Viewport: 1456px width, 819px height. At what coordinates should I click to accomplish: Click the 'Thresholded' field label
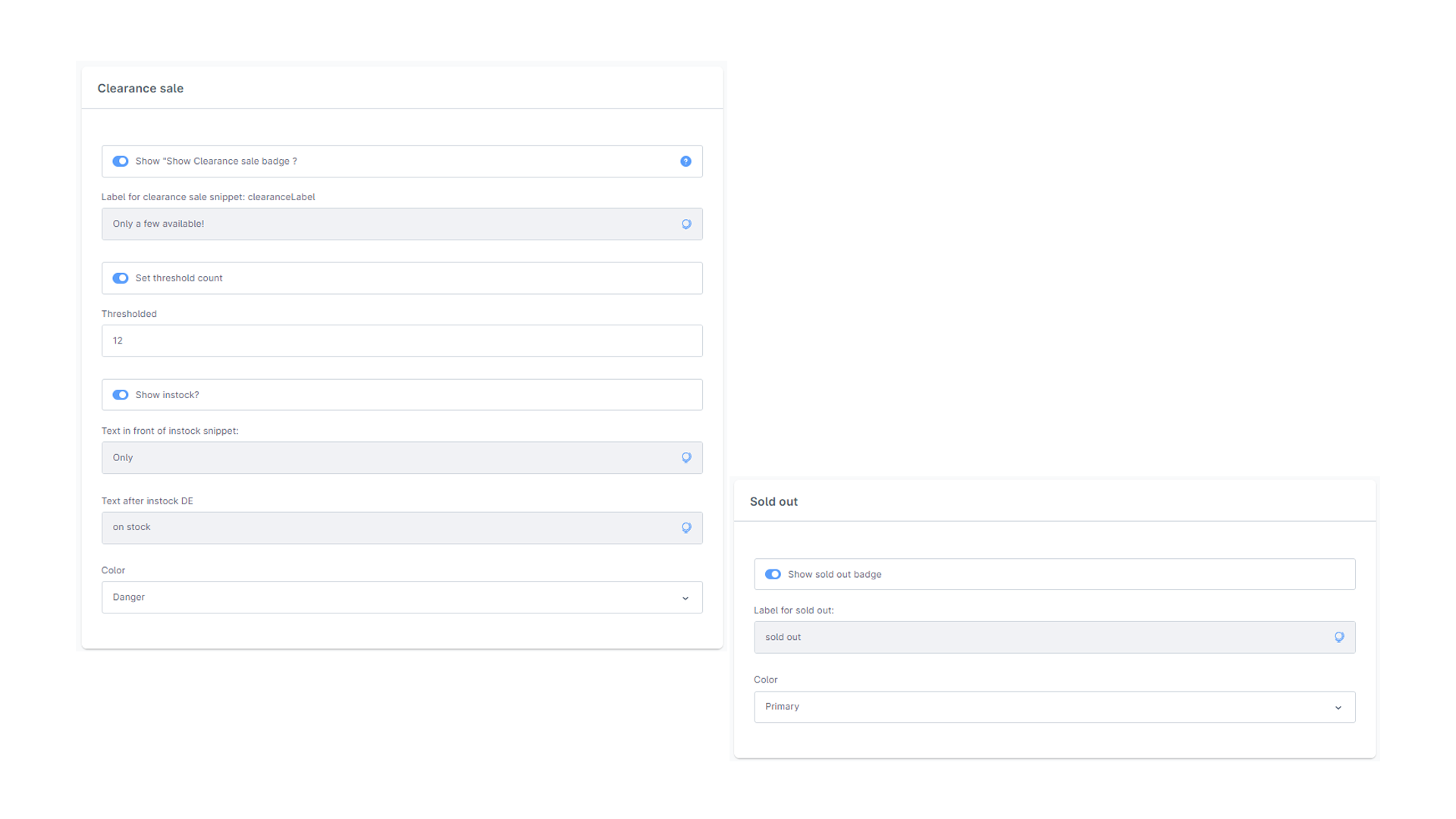click(129, 314)
